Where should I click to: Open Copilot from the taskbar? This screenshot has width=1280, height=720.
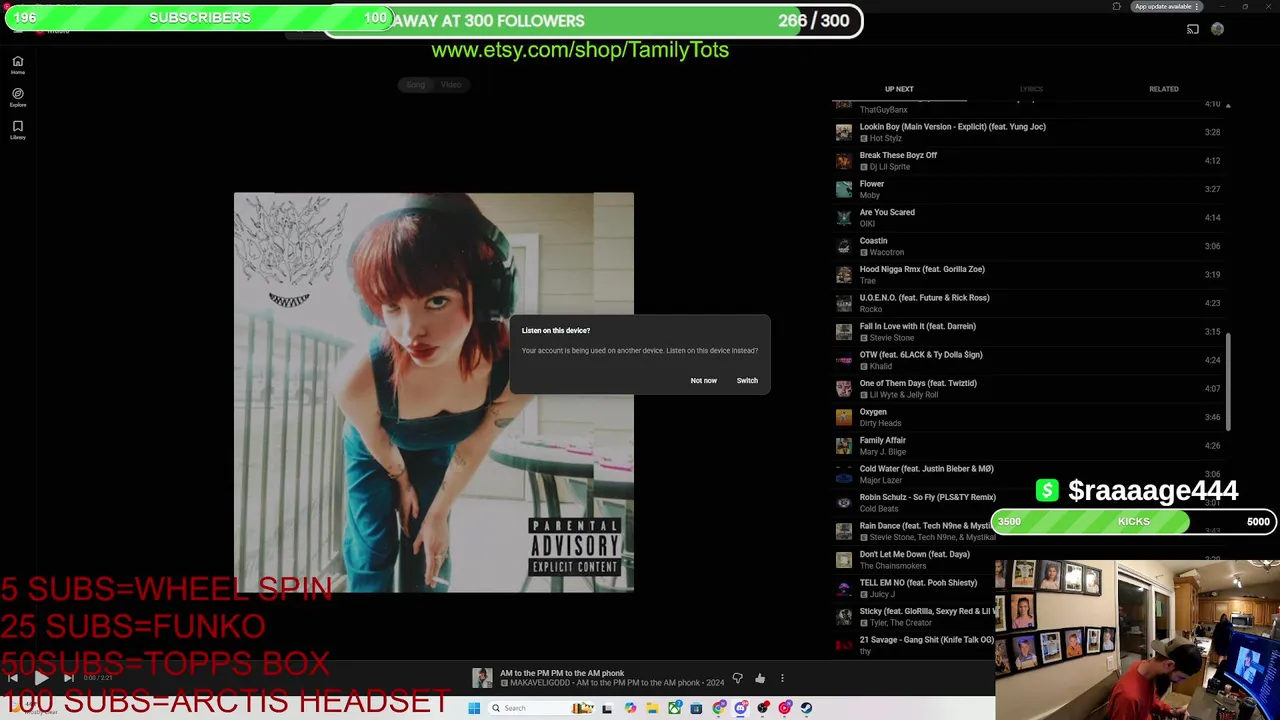click(630, 708)
